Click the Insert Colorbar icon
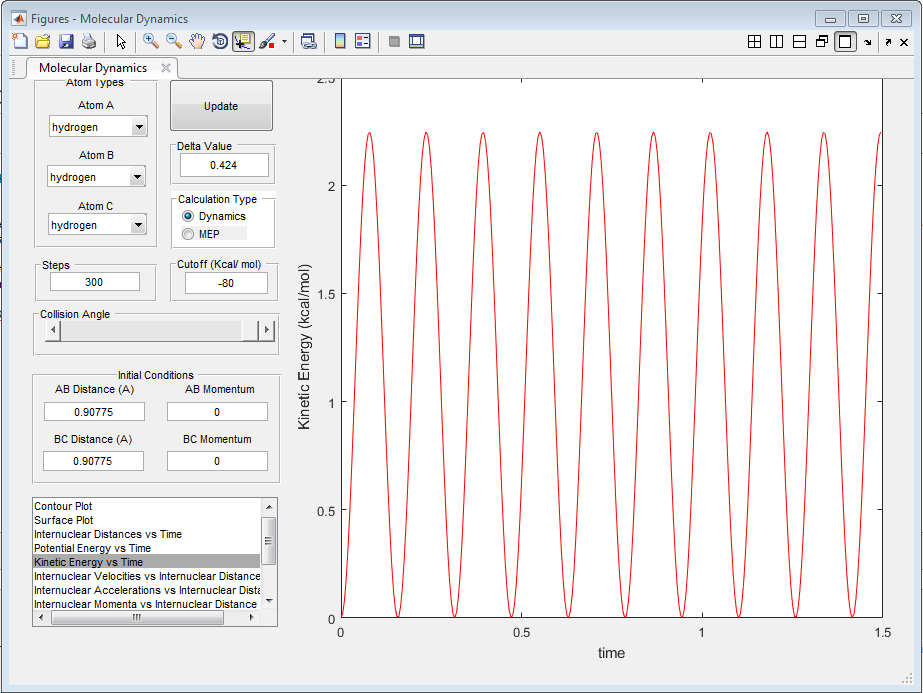 (340, 41)
